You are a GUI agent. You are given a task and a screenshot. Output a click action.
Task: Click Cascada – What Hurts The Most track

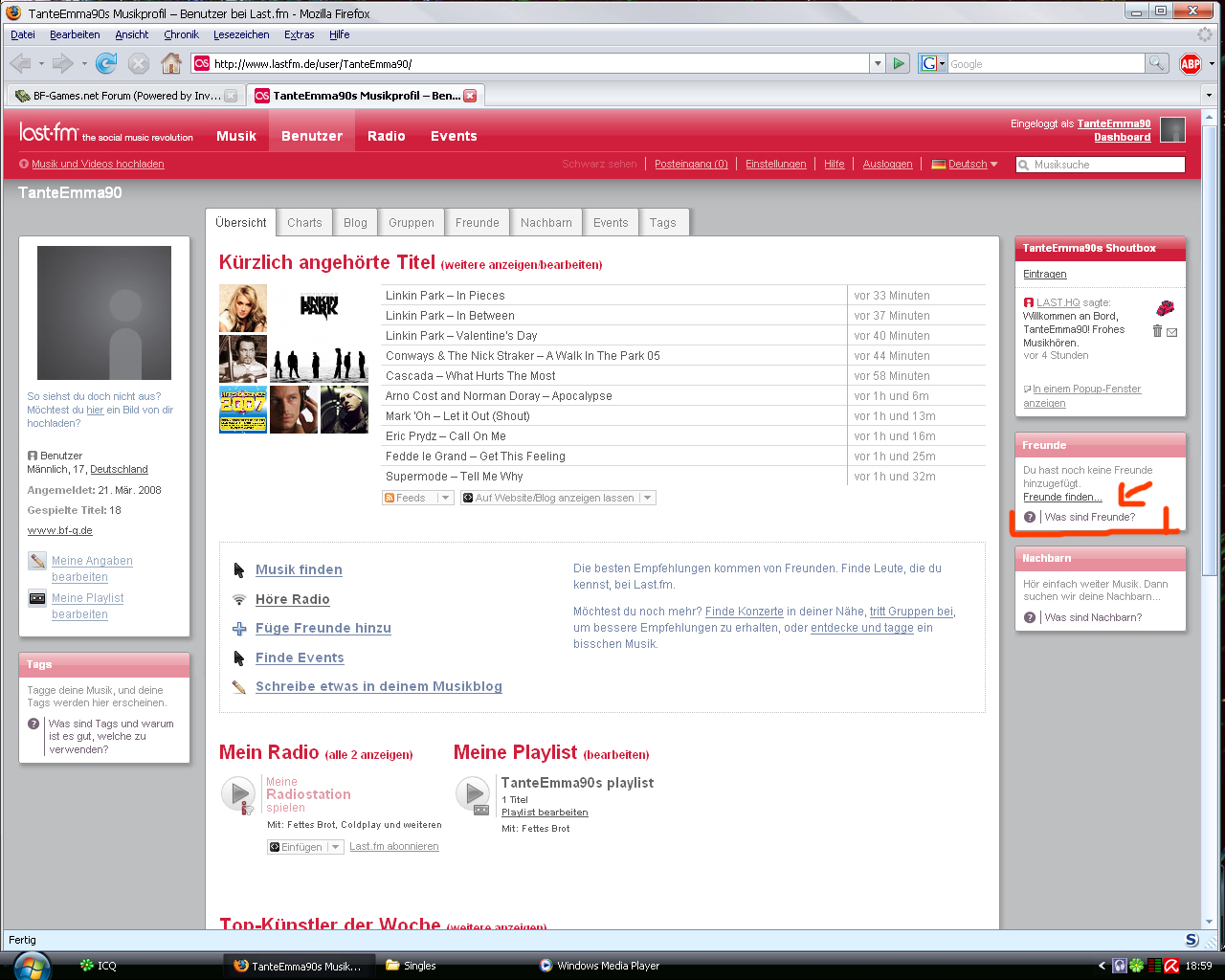[470, 376]
